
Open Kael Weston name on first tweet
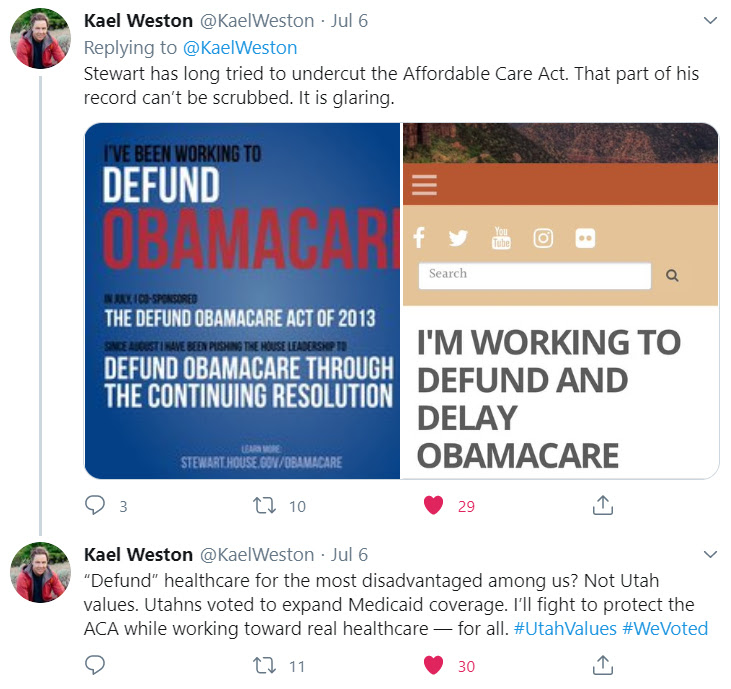[x=138, y=21]
